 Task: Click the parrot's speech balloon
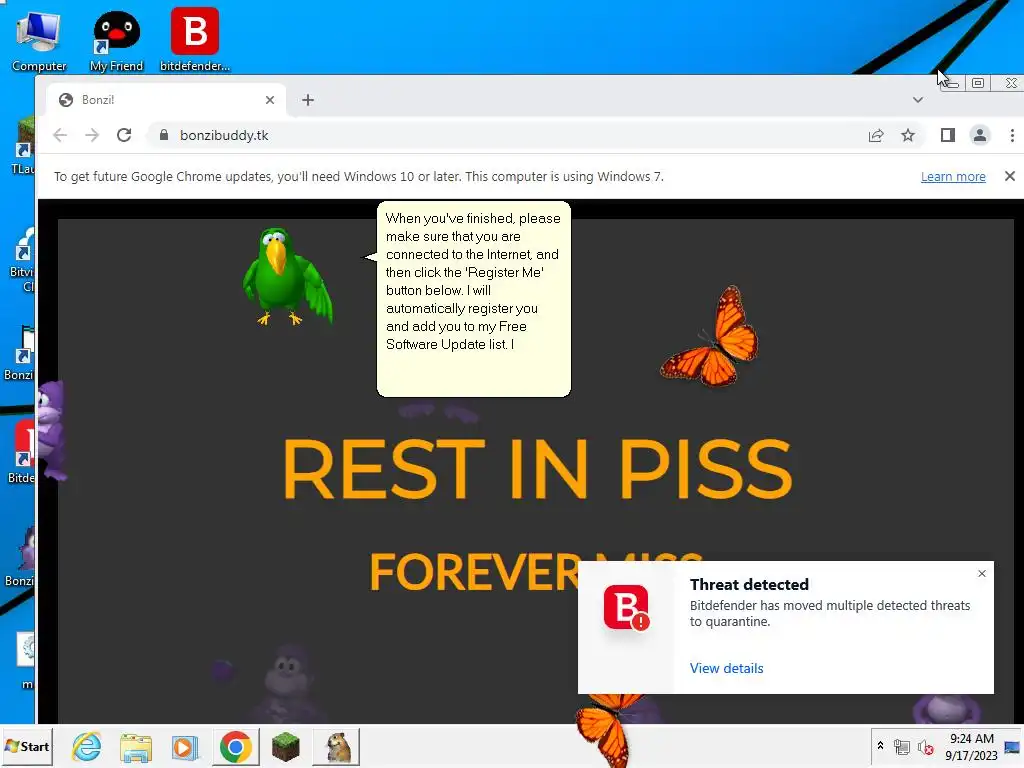click(473, 298)
